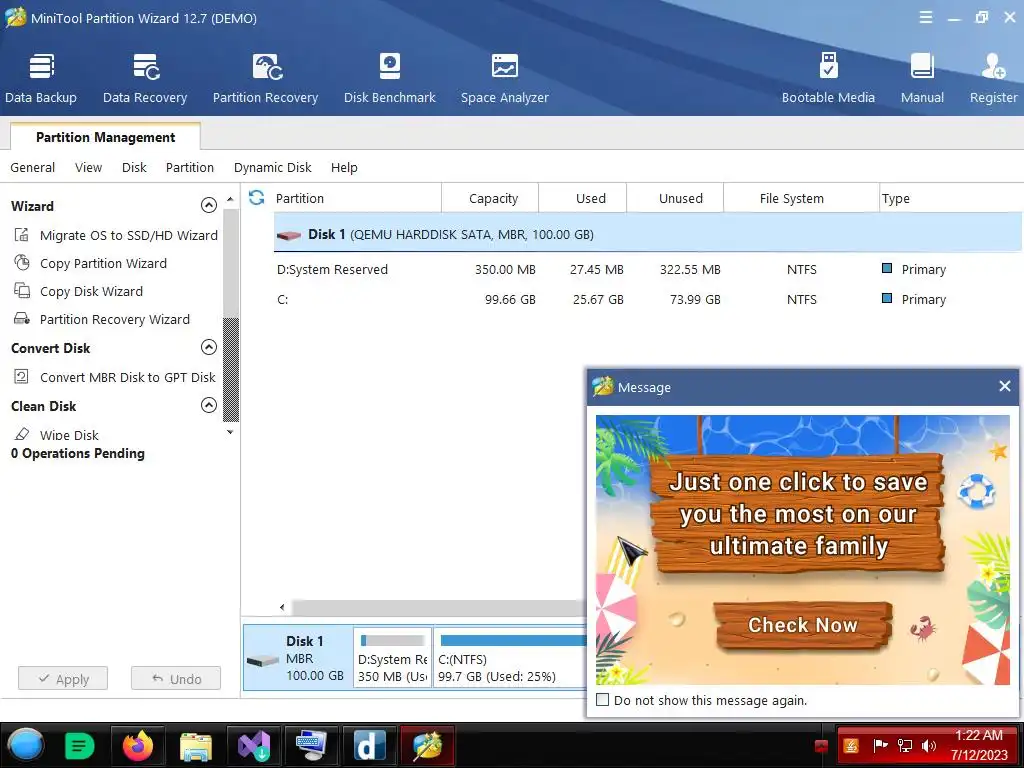Open the General menu
Screen dimensions: 1024x768
pos(33,167)
